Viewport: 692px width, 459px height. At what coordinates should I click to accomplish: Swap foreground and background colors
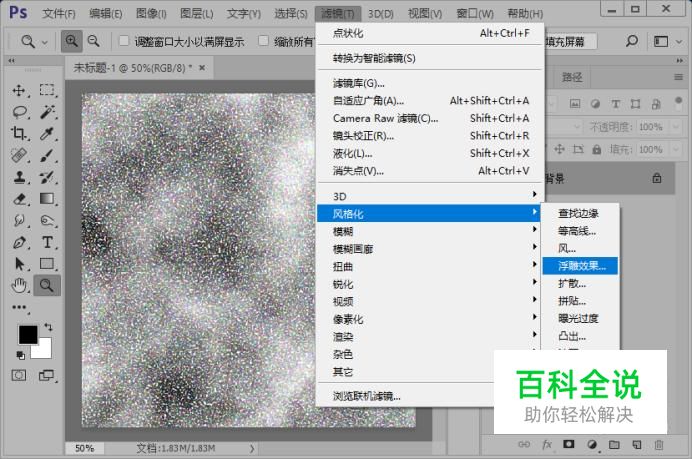coord(48,327)
